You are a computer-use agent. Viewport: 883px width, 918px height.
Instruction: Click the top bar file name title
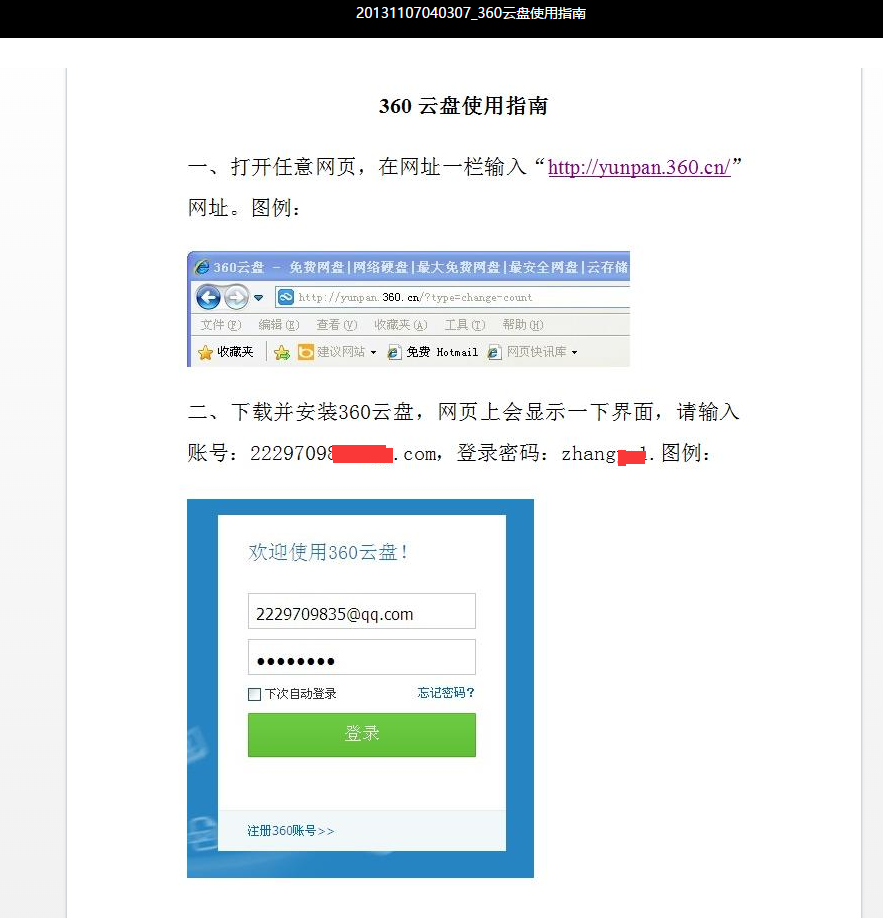pos(471,13)
